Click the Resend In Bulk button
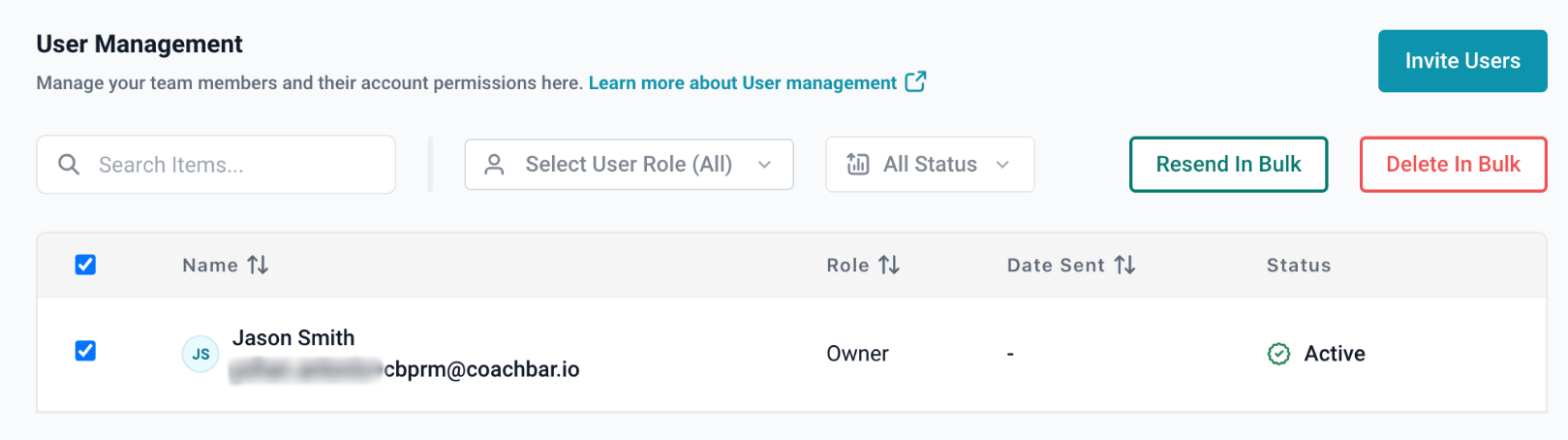Viewport: 1568px width, 440px height. pos(1228,165)
